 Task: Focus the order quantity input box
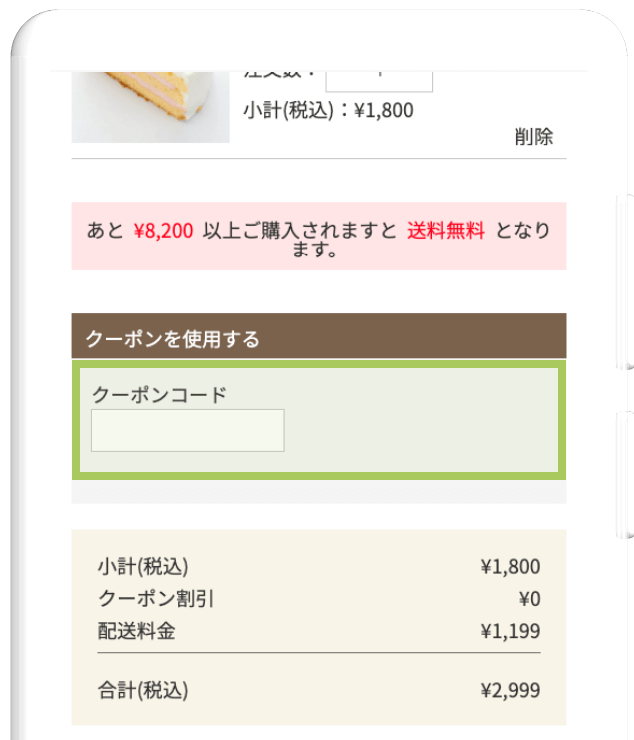pyautogui.click(x=379, y=82)
